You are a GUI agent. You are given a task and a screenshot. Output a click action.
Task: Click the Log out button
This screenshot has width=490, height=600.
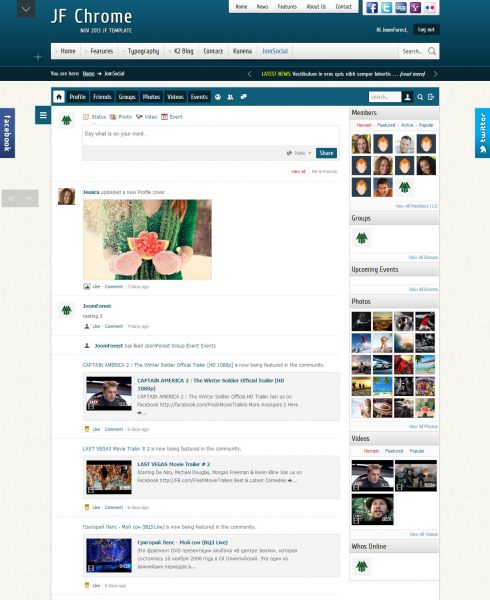[426, 29]
